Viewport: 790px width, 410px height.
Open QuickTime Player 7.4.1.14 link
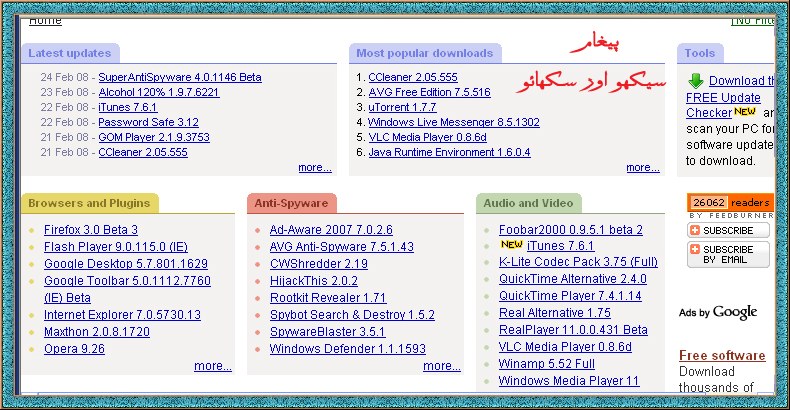tap(570, 297)
